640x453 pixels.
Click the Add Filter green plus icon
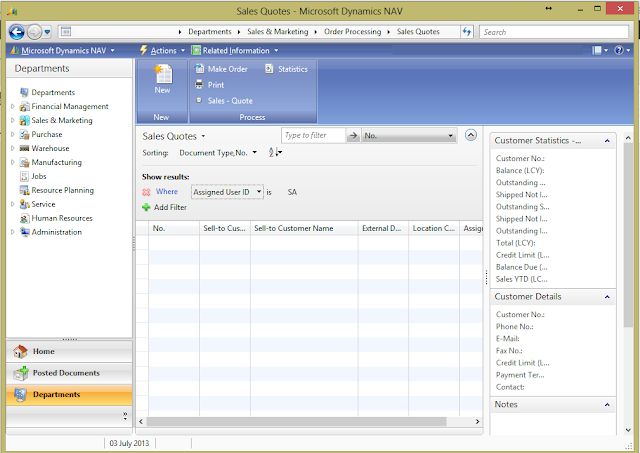click(x=146, y=207)
